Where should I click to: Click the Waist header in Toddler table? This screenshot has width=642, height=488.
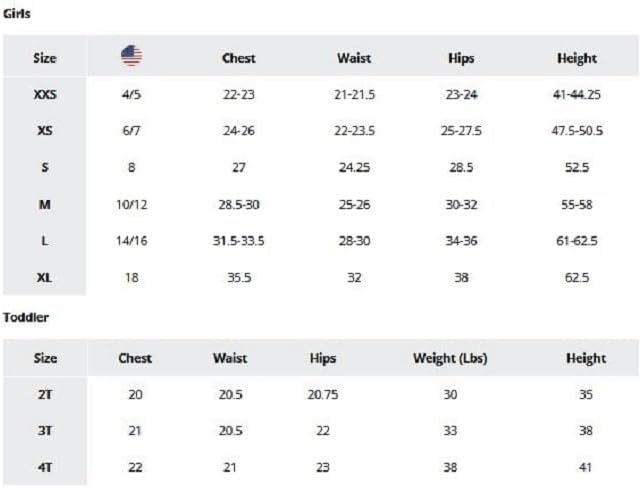coord(230,358)
